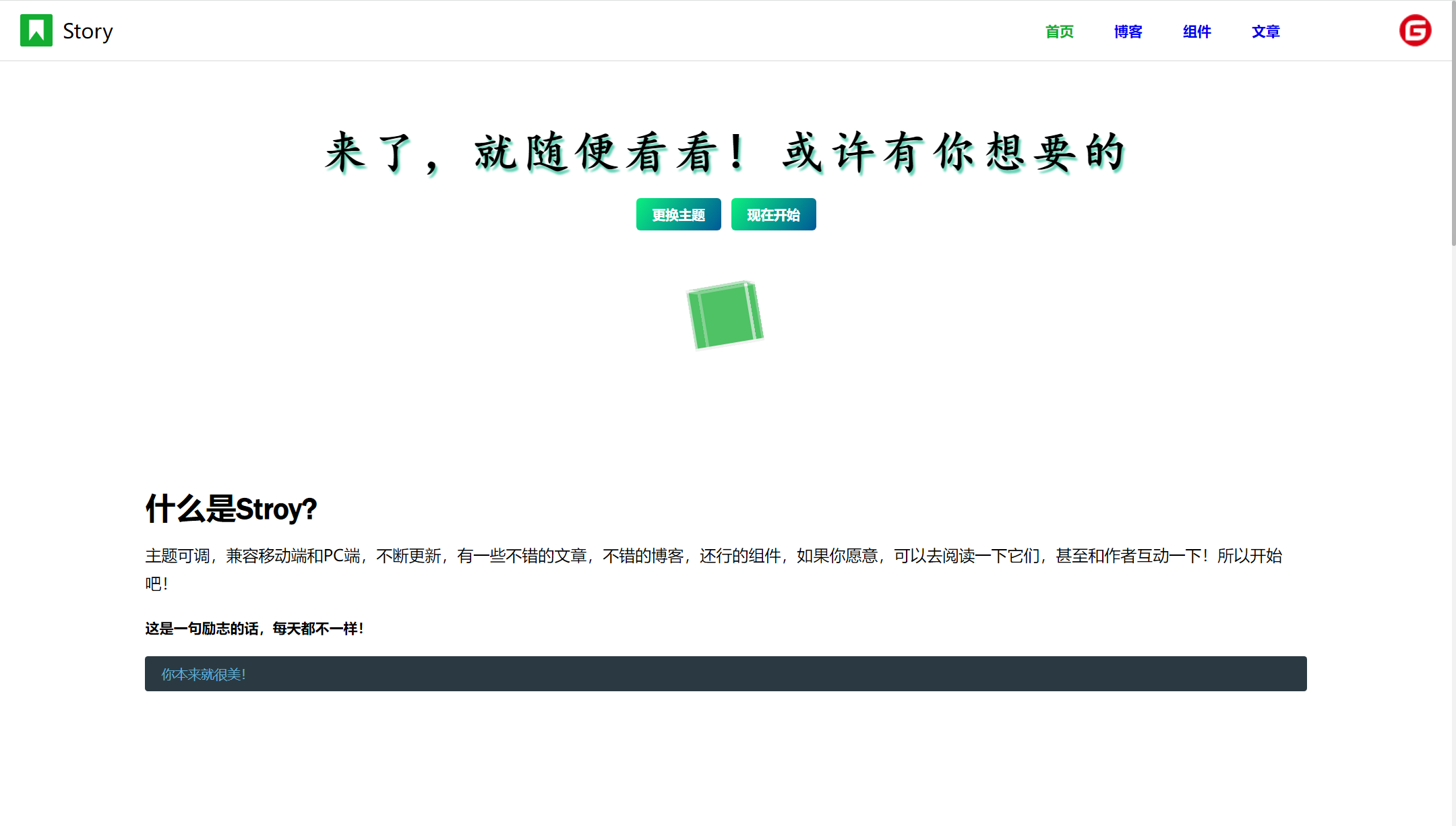Visit the 文章 navigation link
Viewport: 1456px width, 826px height.
tap(1265, 31)
